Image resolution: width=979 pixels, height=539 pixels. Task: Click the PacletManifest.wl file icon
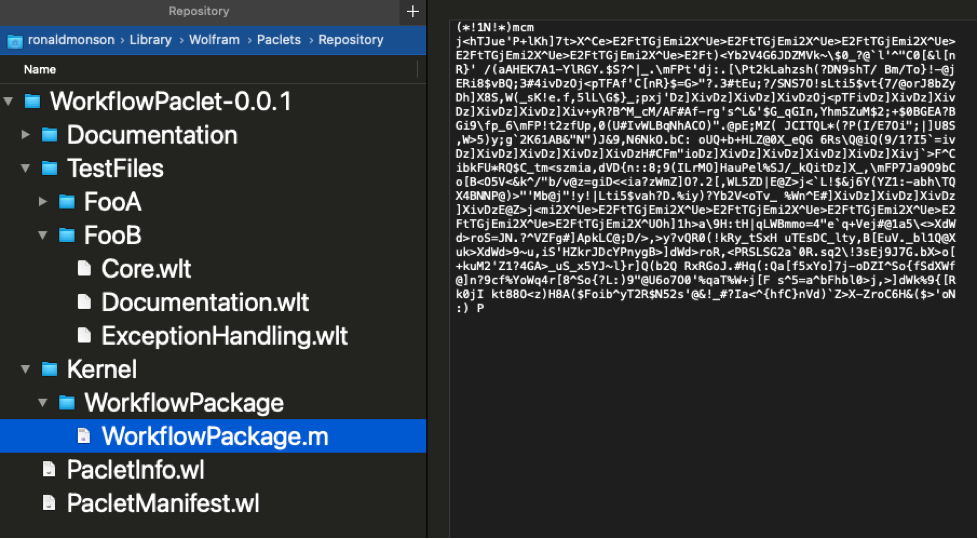coord(50,503)
